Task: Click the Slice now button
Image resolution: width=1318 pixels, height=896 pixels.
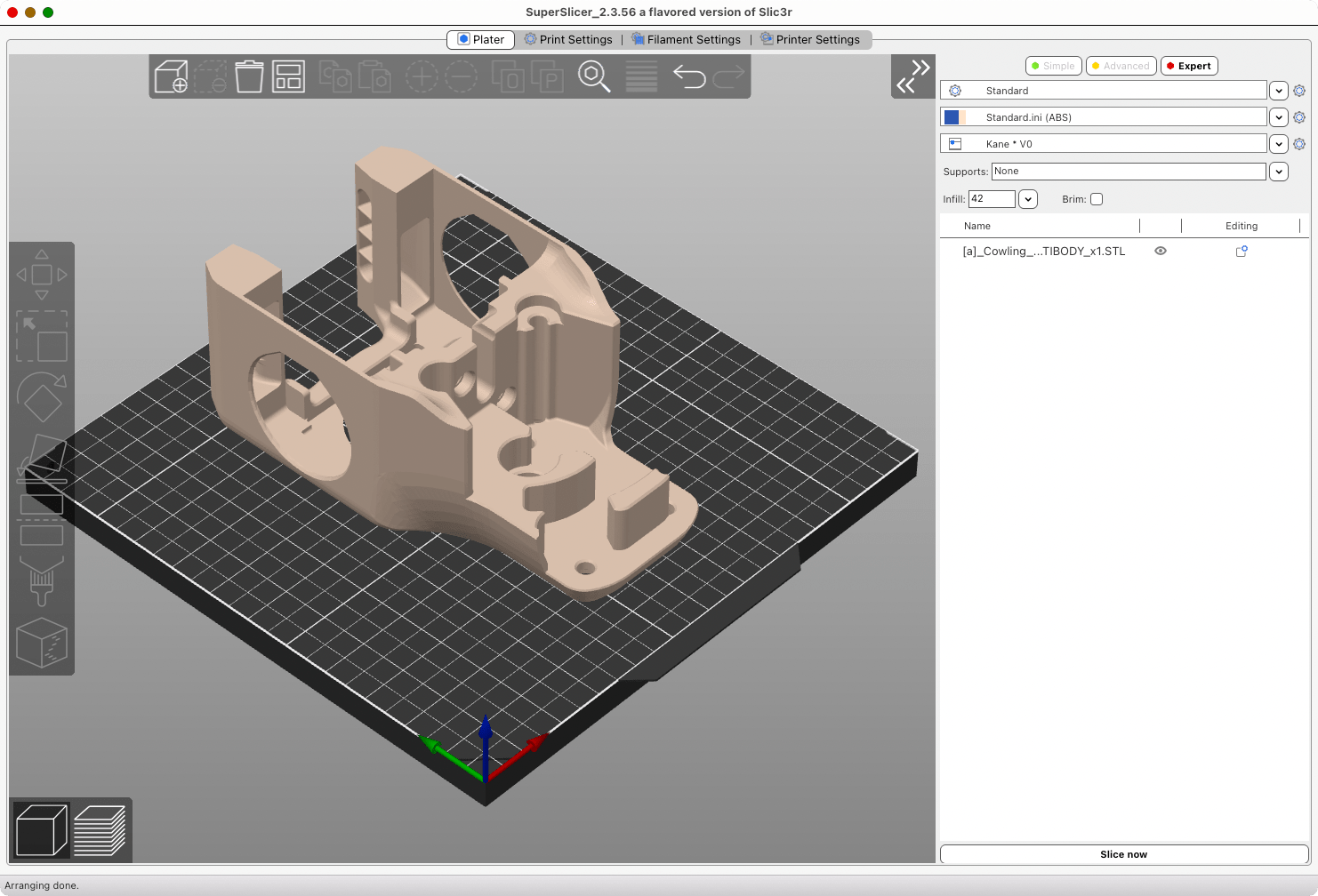Action: click(x=1123, y=854)
